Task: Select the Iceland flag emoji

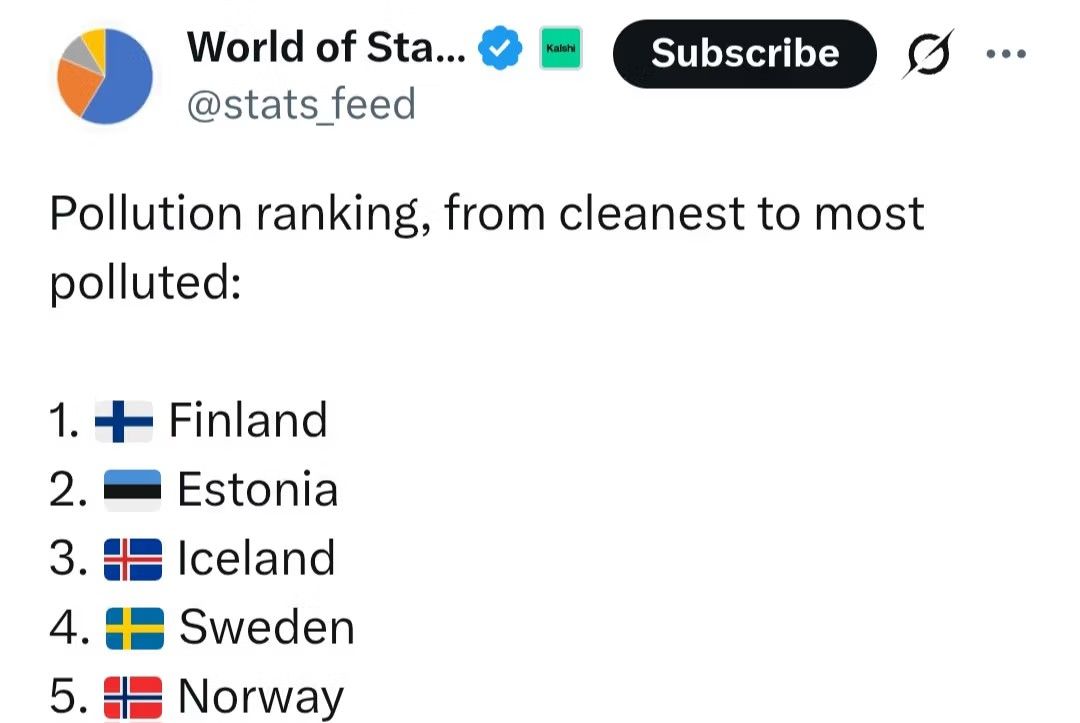Action: click(133, 559)
